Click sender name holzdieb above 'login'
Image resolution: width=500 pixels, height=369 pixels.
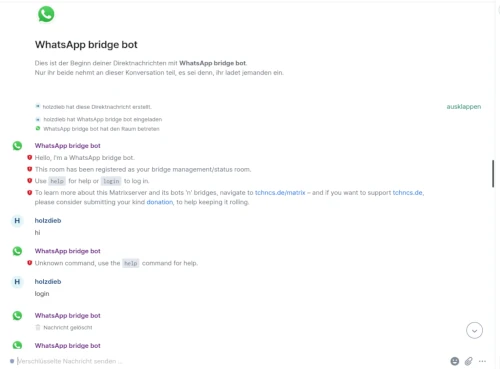click(x=48, y=282)
